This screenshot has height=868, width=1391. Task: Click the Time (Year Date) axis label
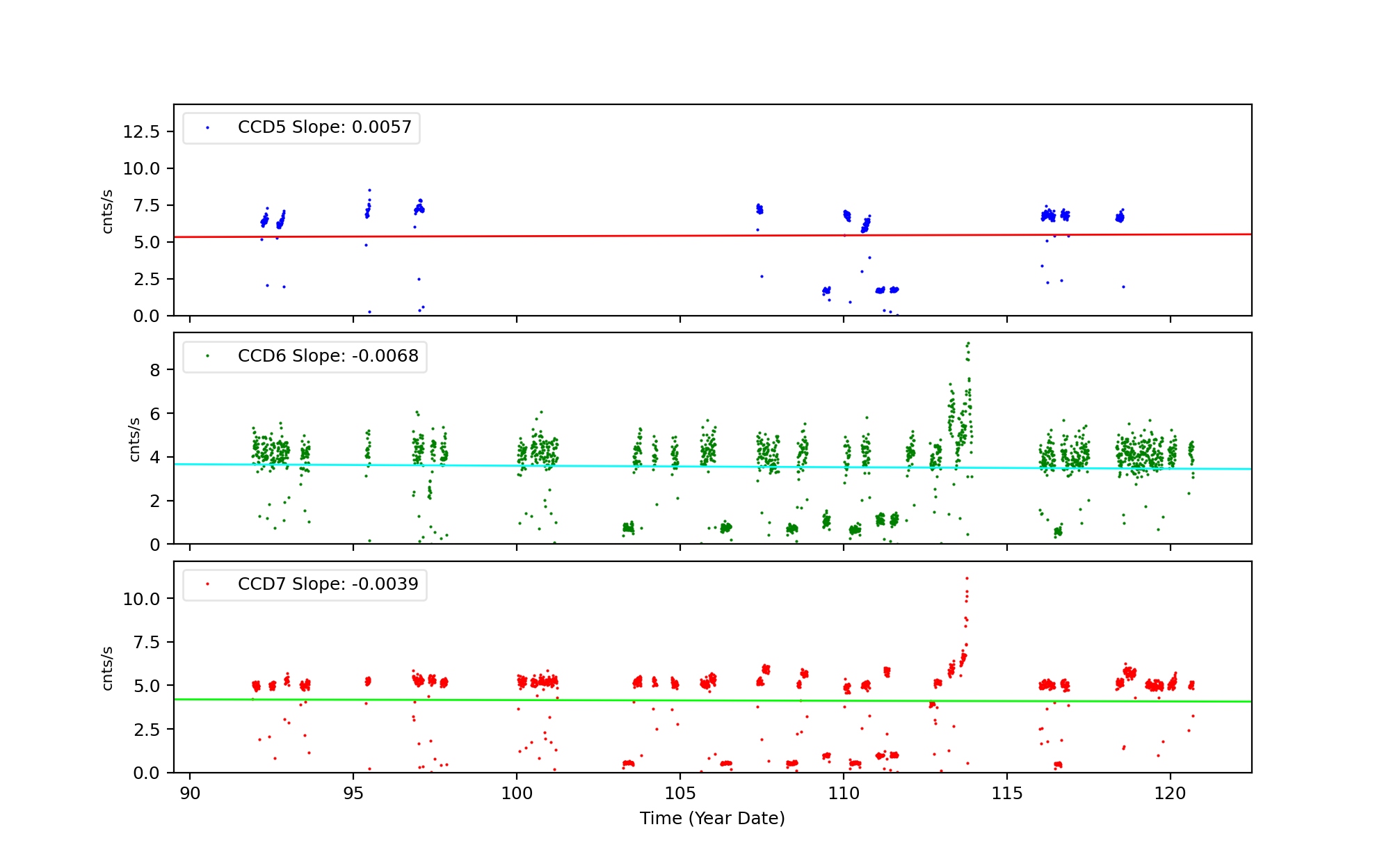712,819
